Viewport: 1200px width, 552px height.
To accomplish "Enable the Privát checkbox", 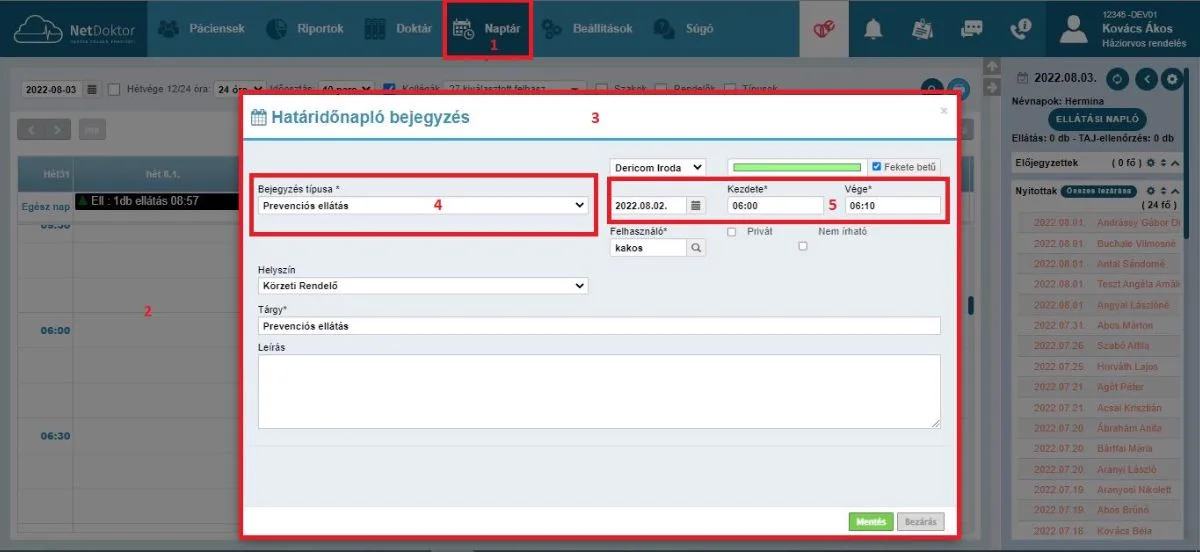I will point(732,231).
